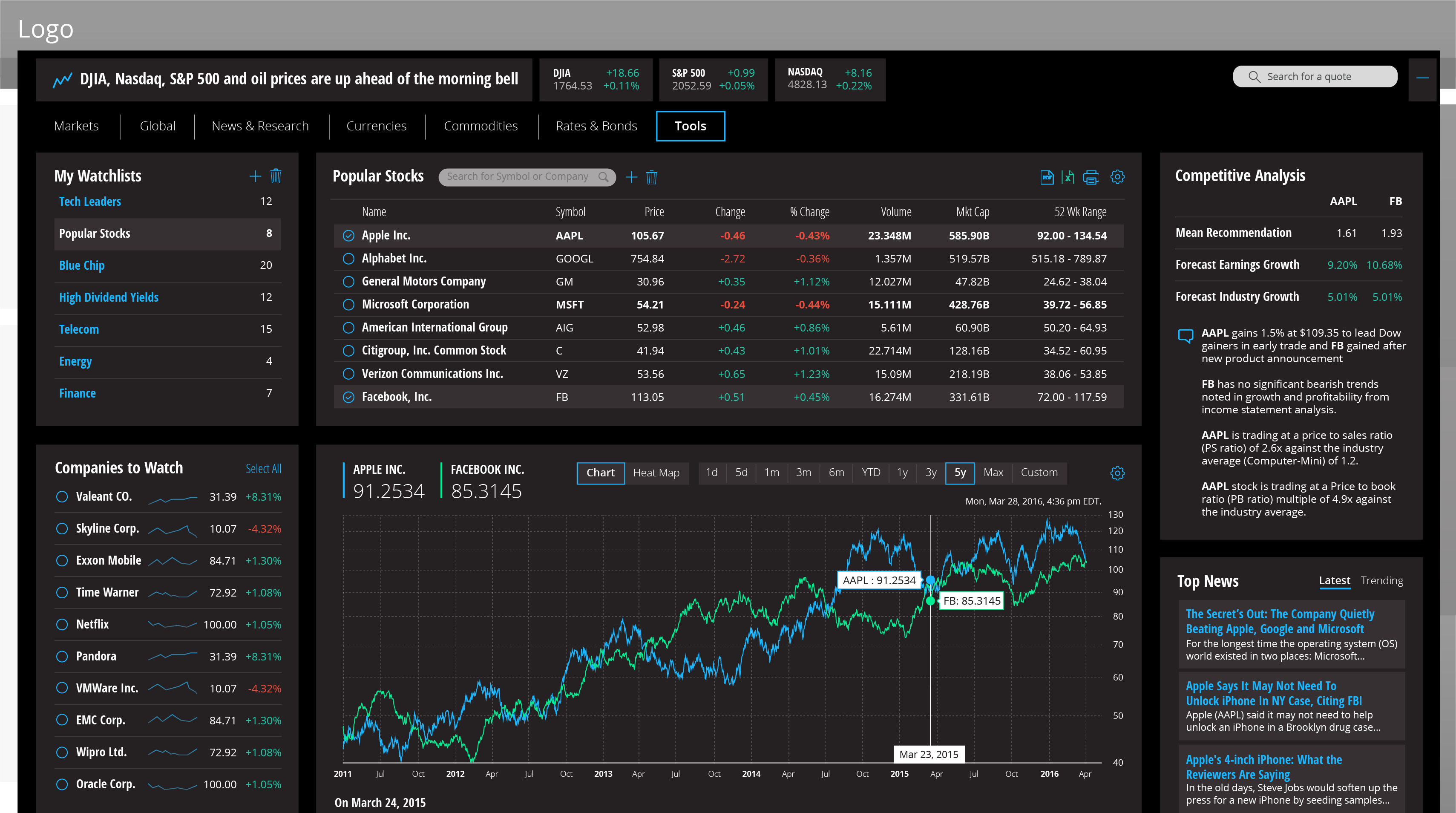The height and width of the screenshot is (813, 1456).
Task: Click the comment bubble icon in Competitive Analysis
Action: point(1185,336)
